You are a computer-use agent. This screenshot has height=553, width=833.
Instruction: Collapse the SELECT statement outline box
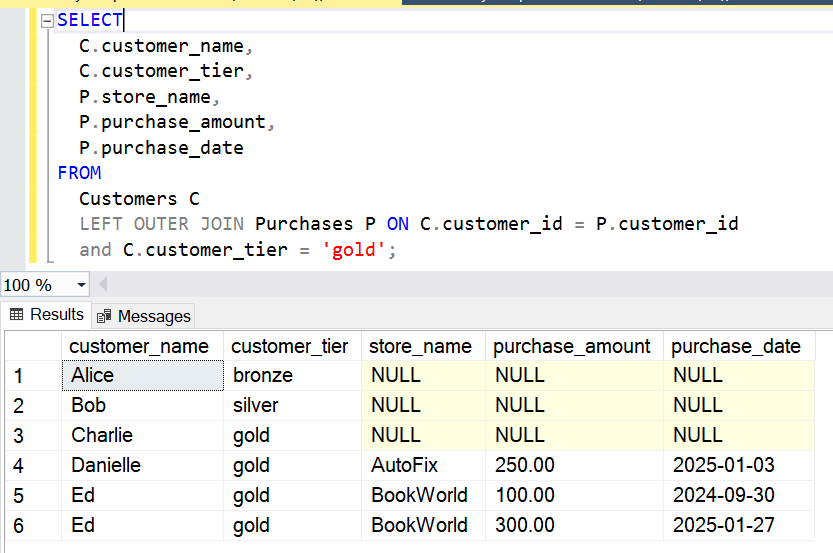[x=48, y=20]
